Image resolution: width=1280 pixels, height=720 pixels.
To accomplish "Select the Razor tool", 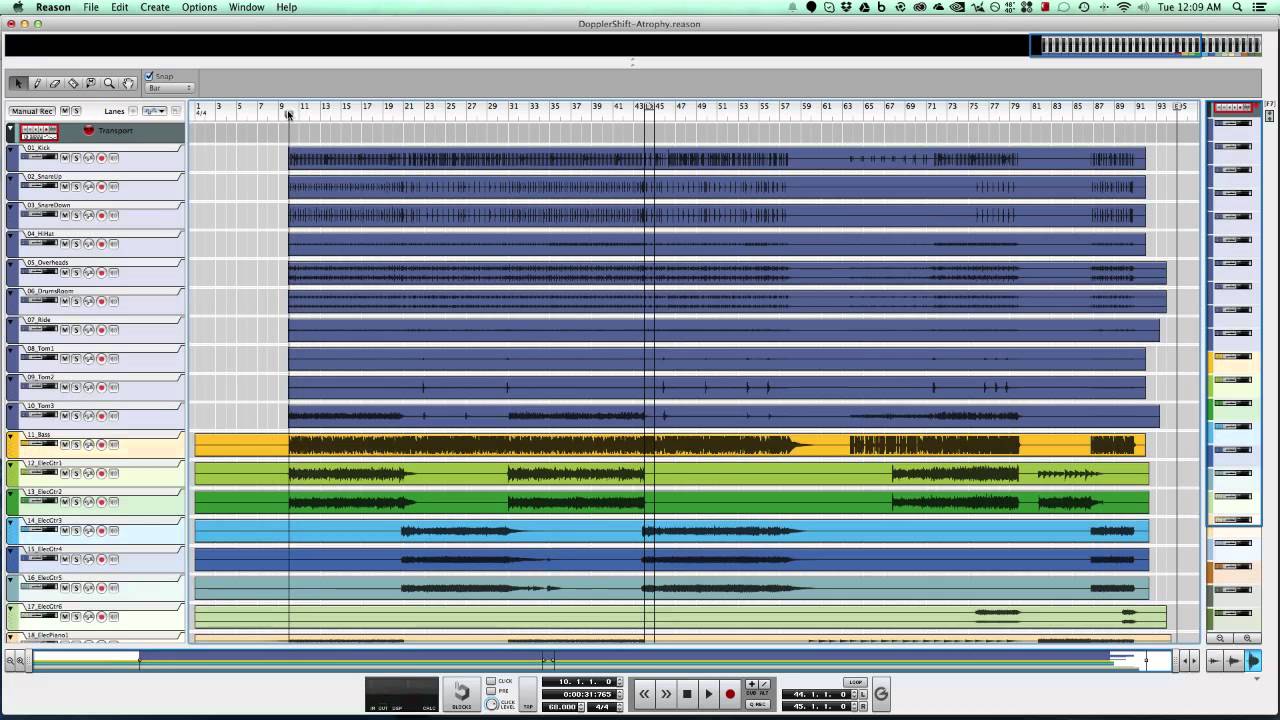I will [73, 83].
